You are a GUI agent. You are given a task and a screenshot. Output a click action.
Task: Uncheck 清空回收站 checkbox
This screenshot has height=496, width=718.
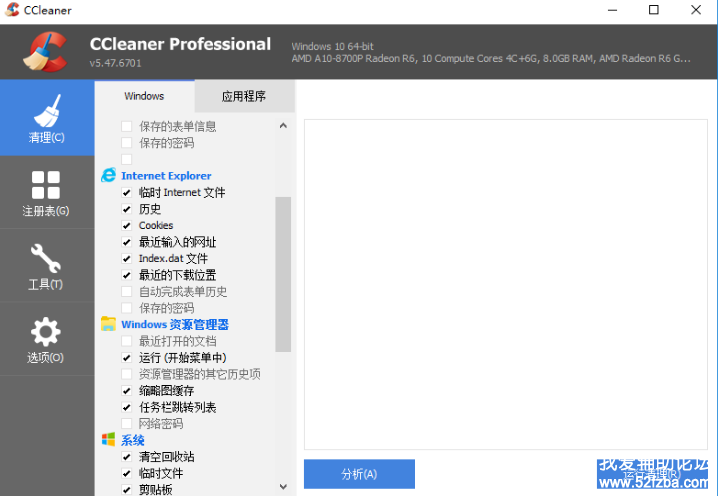[127, 456]
